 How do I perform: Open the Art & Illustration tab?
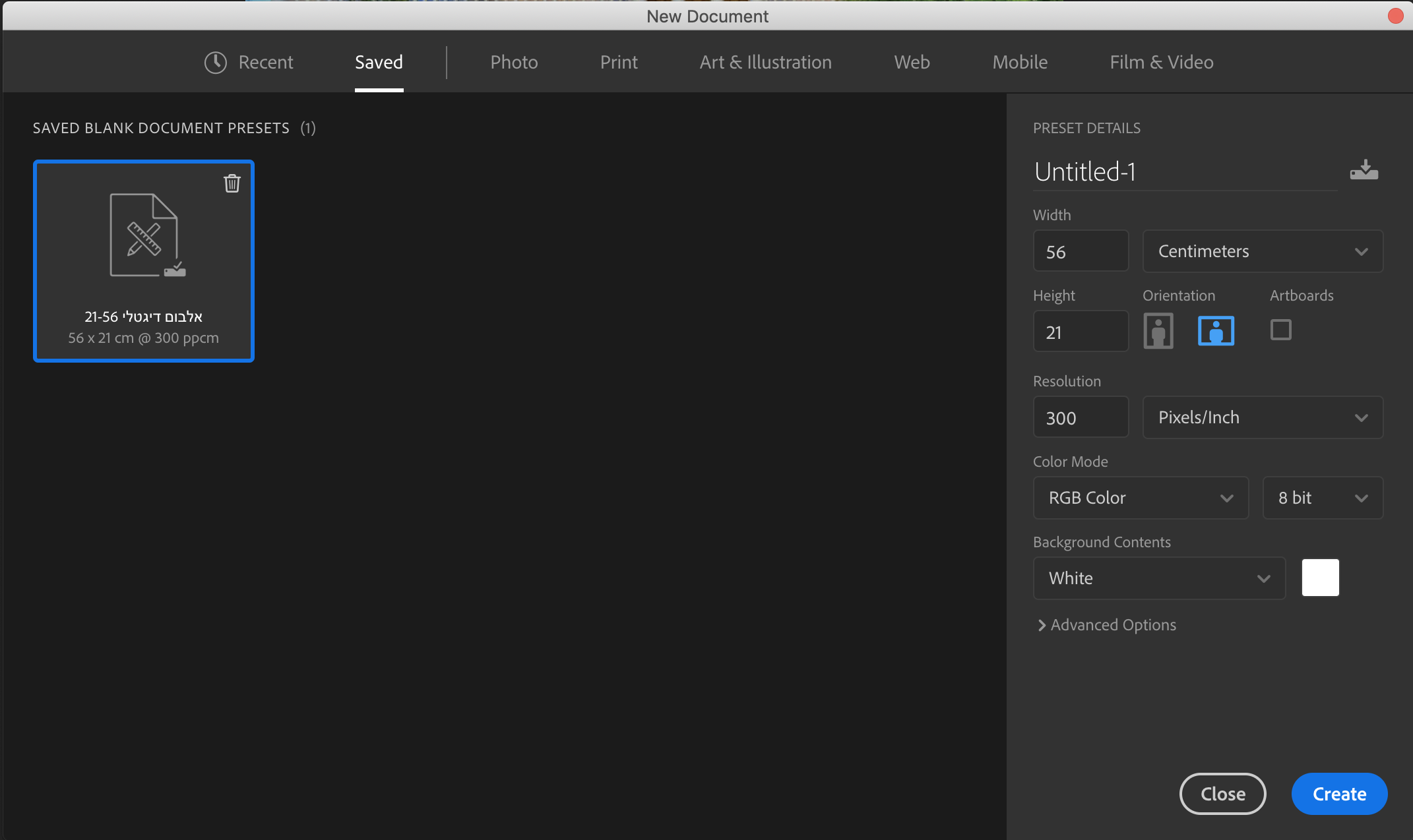[x=765, y=63]
